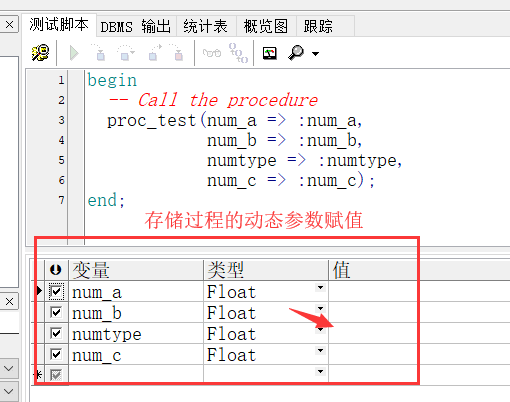Click the bottom down-chevron in the left panel

click(9, 391)
